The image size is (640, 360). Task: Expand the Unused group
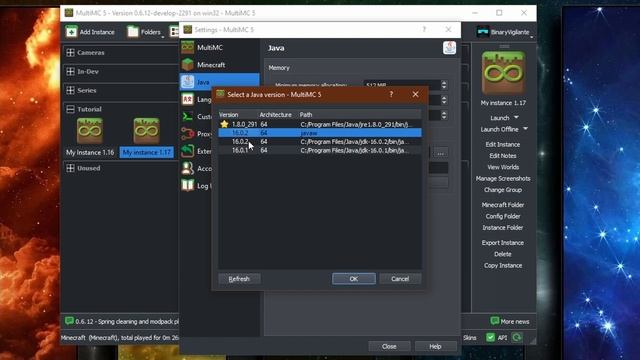[x=71, y=168]
